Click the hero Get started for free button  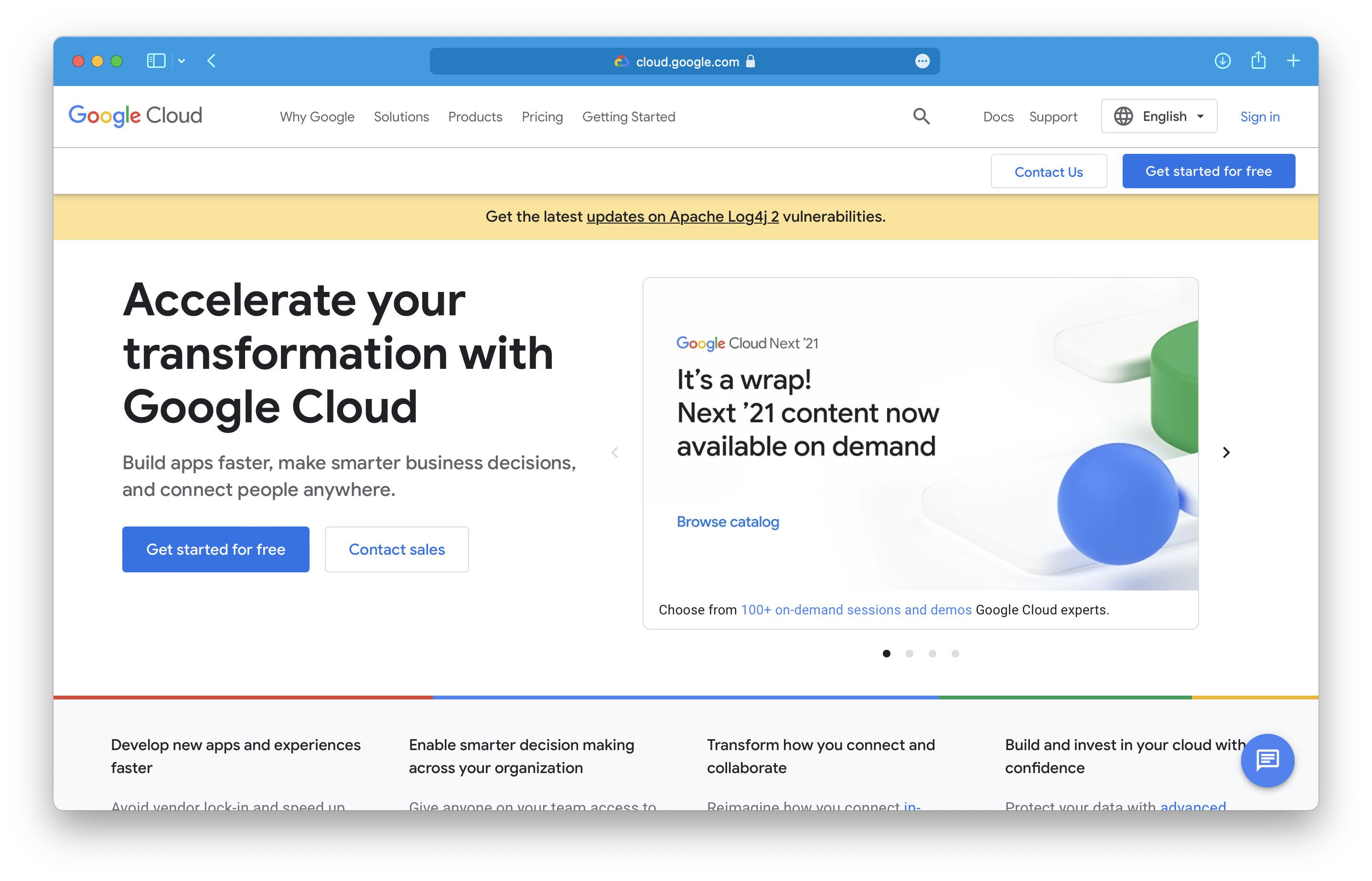pyautogui.click(x=215, y=549)
